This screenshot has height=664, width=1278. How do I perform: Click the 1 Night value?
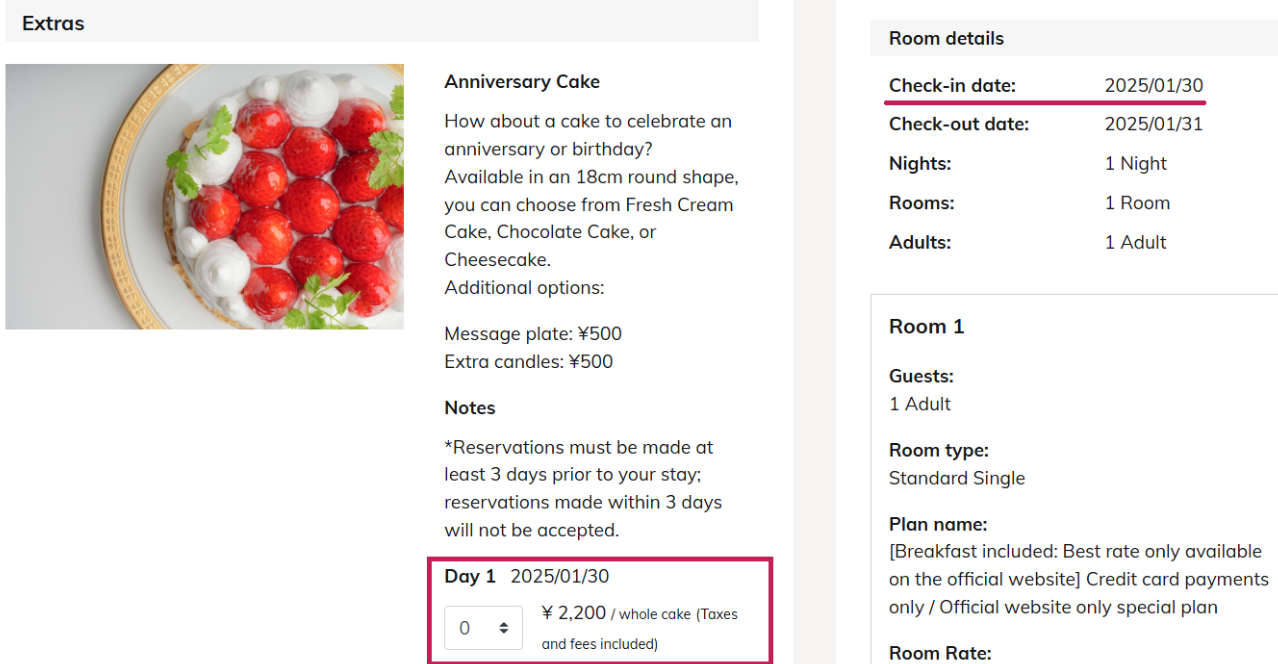pyautogui.click(x=1135, y=164)
